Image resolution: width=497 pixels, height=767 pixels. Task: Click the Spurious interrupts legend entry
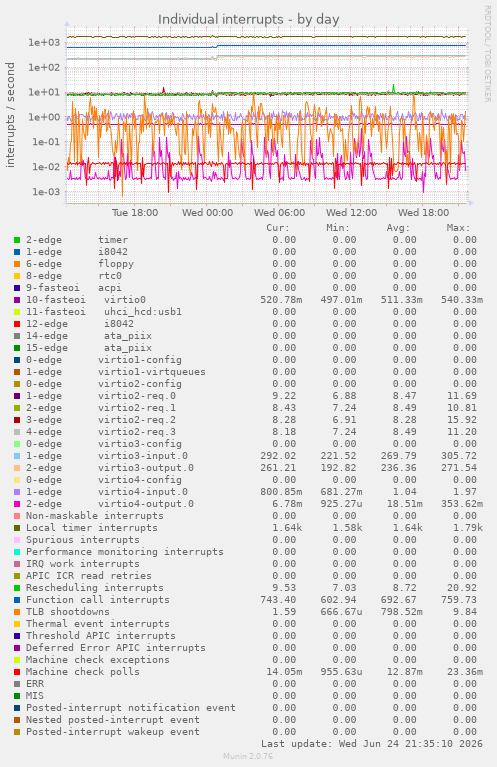(83, 540)
